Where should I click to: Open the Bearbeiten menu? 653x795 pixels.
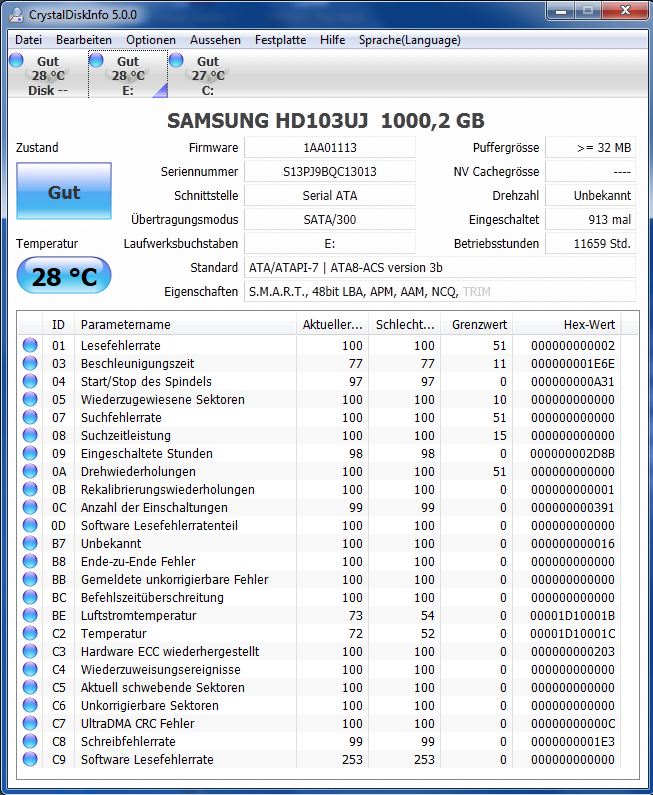point(84,40)
